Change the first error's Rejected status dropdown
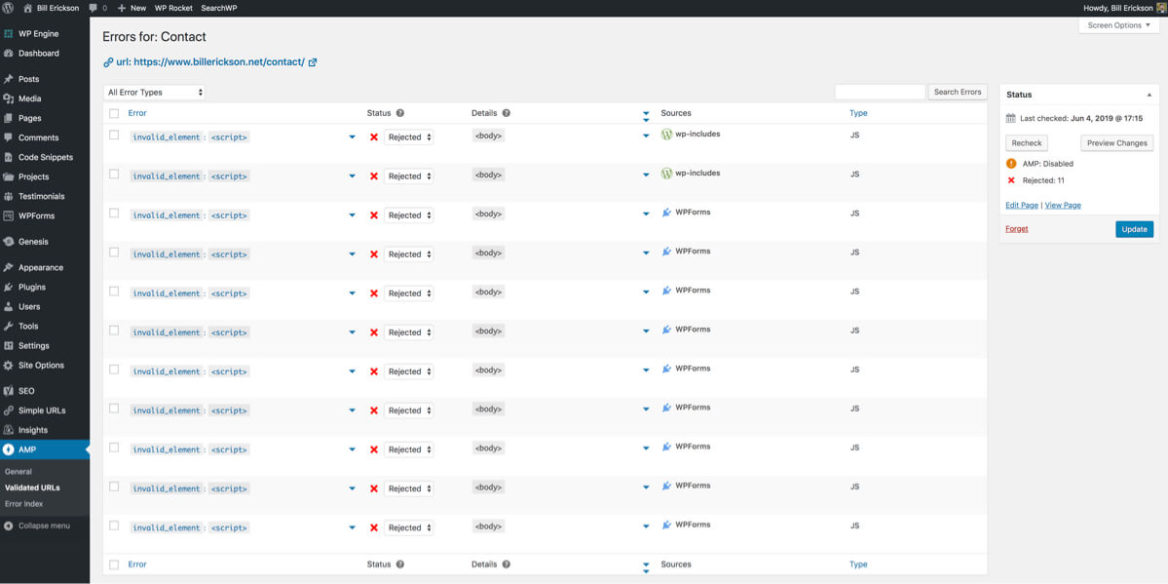The width and height of the screenshot is (1168, 584). coord(408,137)
